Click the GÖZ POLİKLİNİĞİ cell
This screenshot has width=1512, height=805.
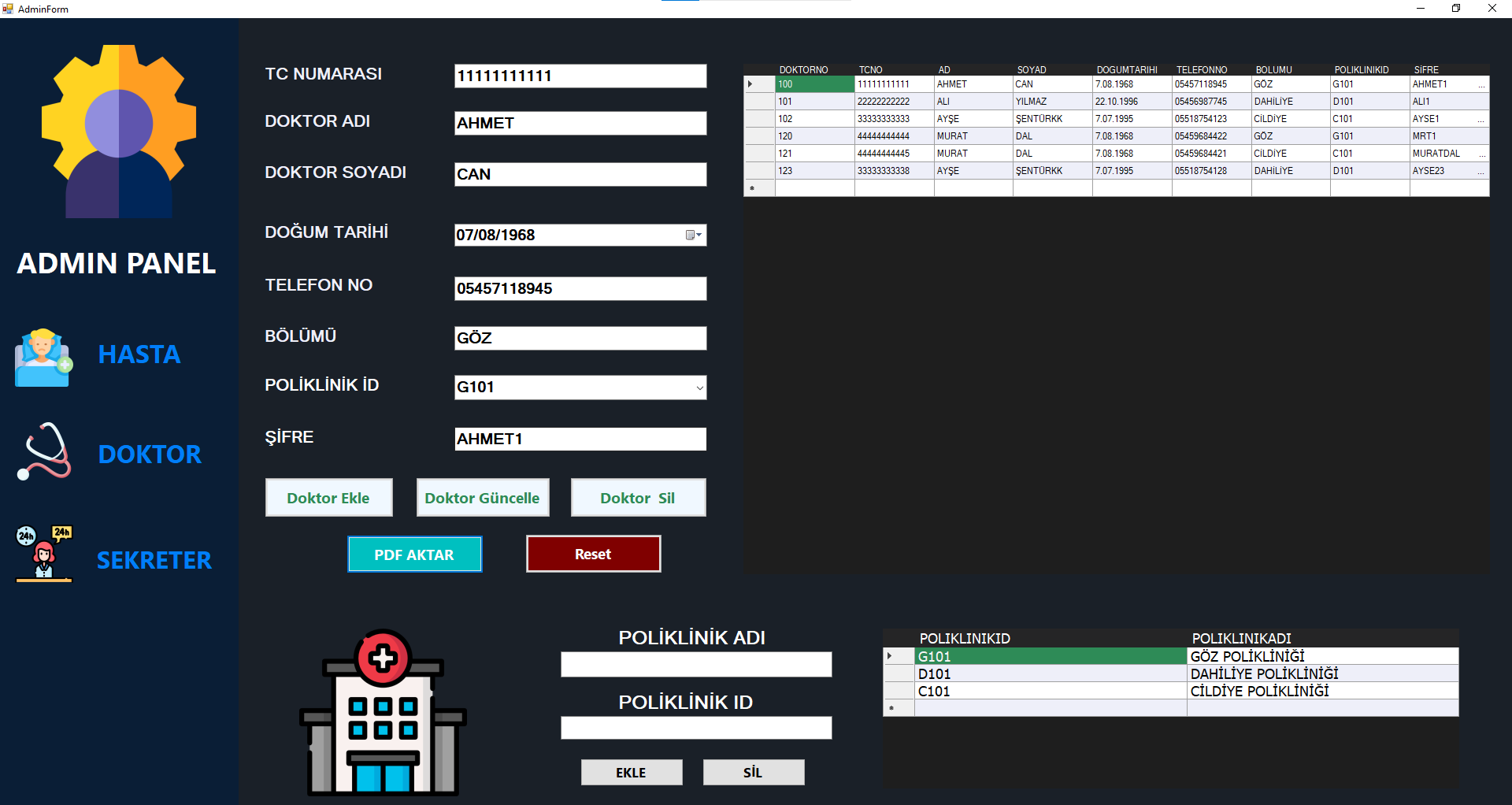[x=1323, y=656]
